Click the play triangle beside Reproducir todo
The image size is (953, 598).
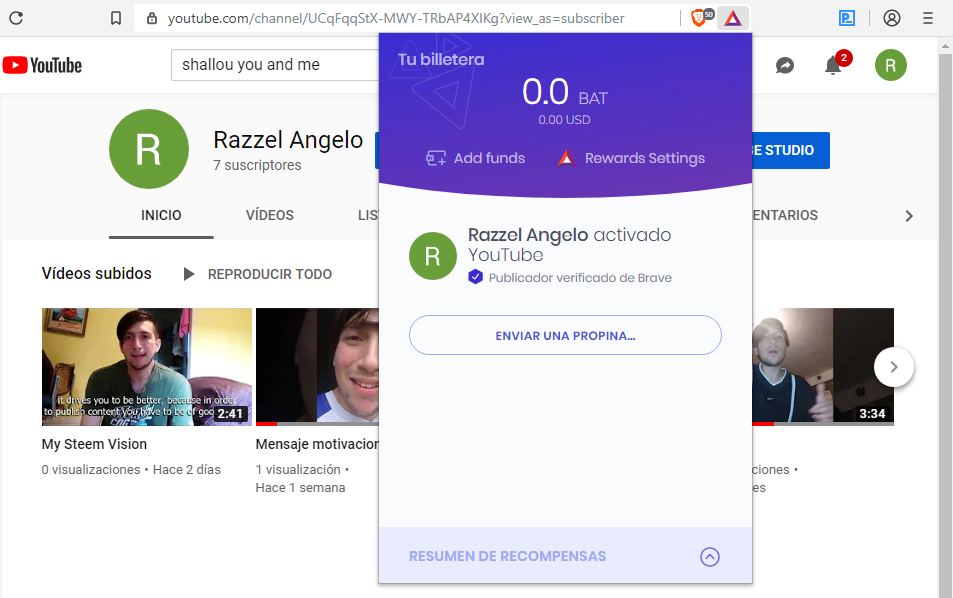tap(189, 274)
